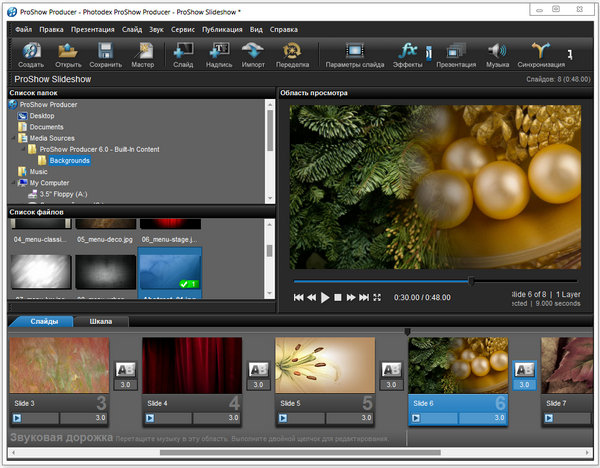Stop the preview playback

(x=338, y=297)
